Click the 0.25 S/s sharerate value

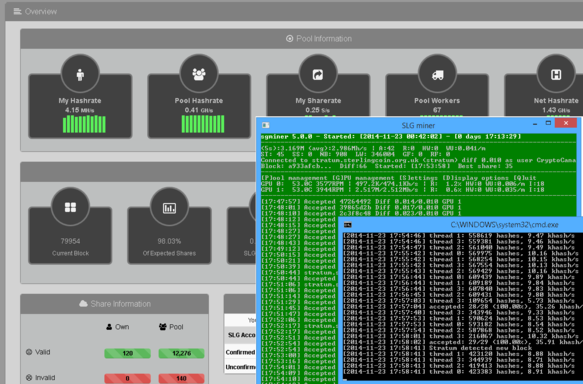pyautogui.click(x=318, y=110)
